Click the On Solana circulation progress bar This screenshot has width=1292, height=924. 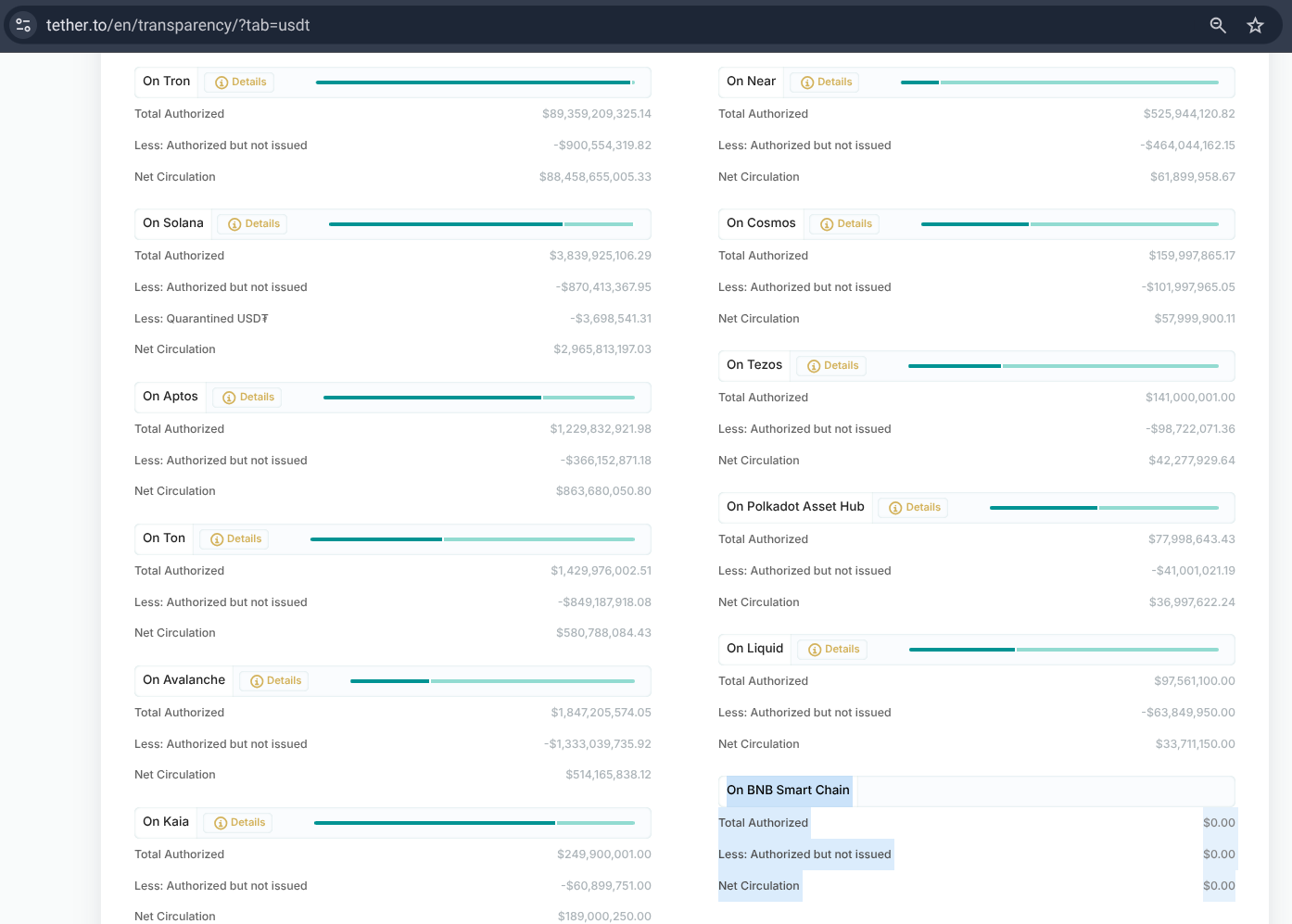(x=481, y=224)
